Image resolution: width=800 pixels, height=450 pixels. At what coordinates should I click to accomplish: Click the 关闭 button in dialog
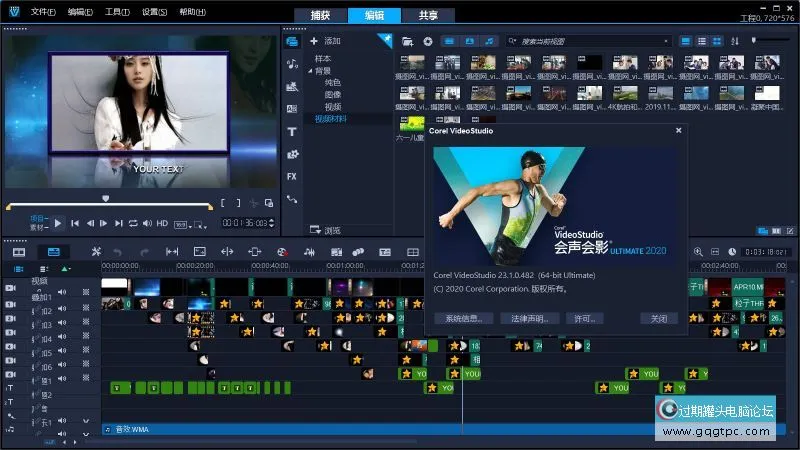[x=658, y=318]
